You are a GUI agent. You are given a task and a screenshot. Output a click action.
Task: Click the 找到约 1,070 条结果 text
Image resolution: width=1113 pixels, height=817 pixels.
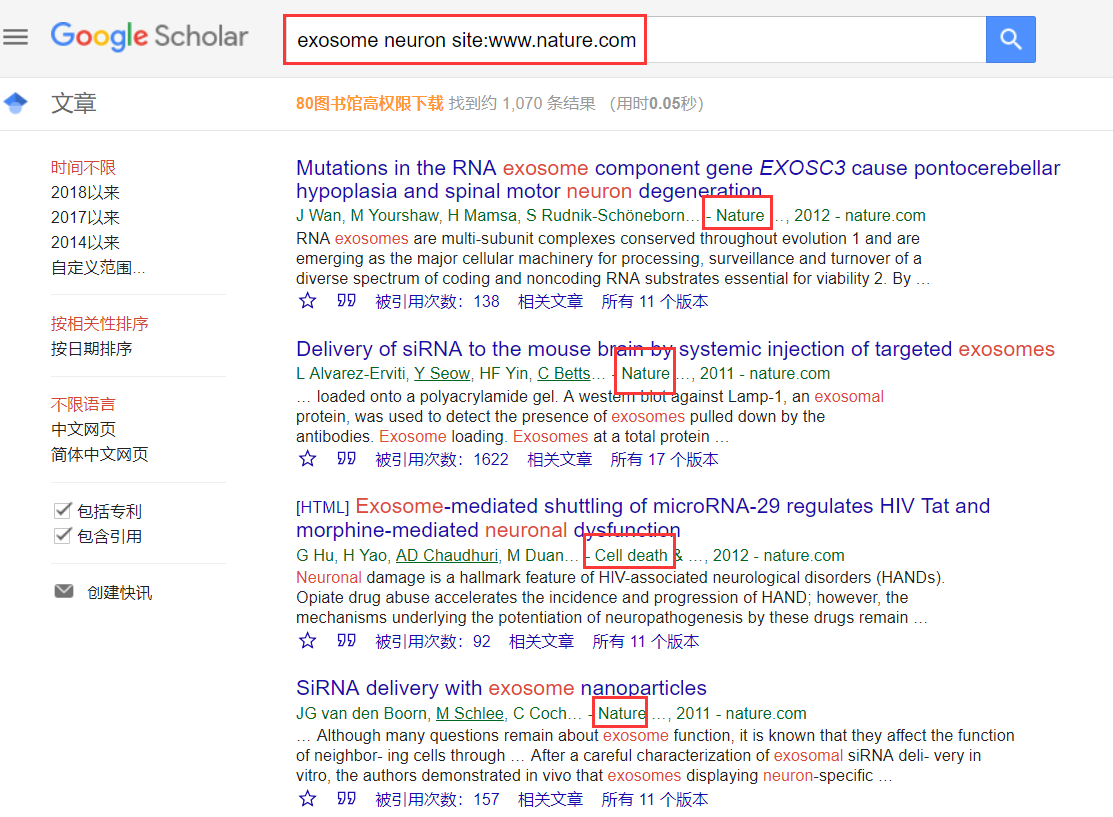[522, 104]
